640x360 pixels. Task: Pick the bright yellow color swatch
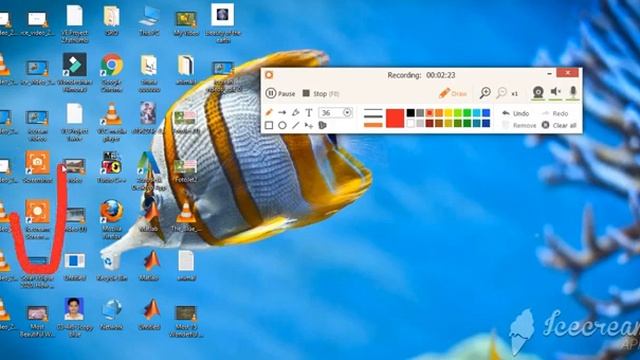(x=448, y=113)
